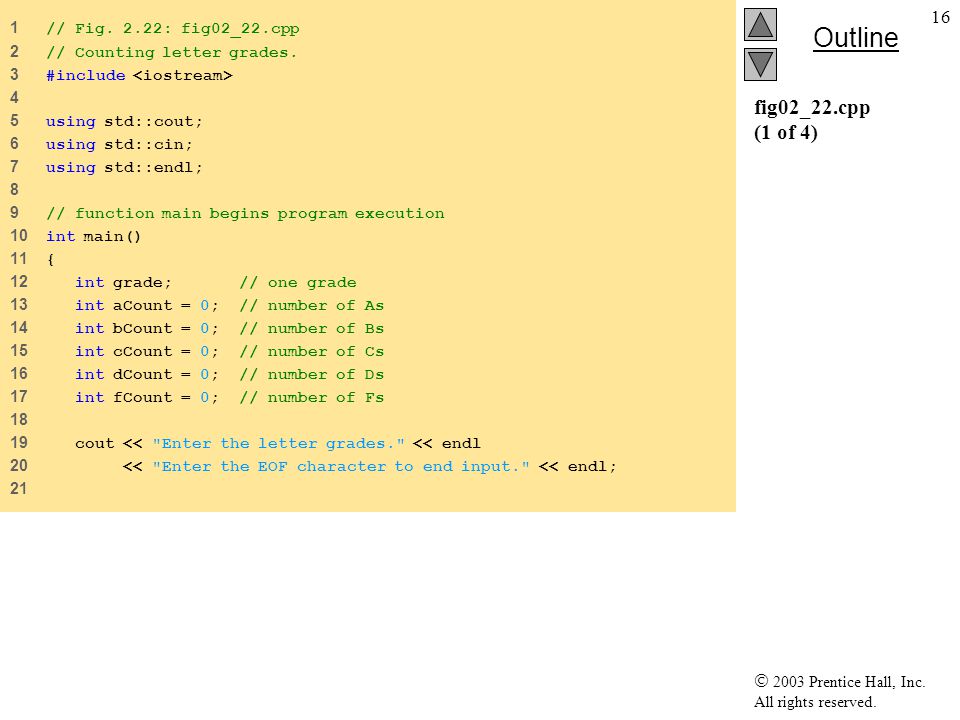This screenshot has width=960, height=720.
Task: Click the "Enter the letter grades." string
Action: point(279,443)
